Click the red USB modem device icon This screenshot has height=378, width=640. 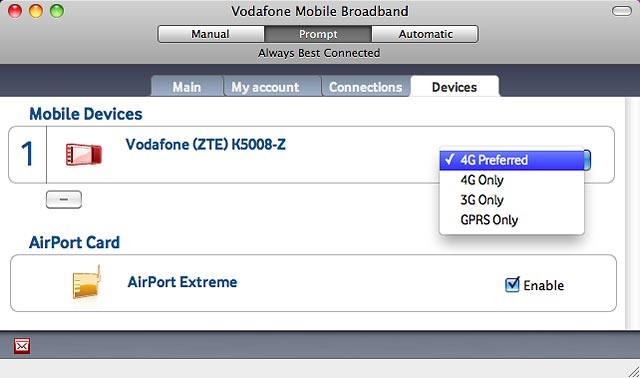tap(84, 155)
